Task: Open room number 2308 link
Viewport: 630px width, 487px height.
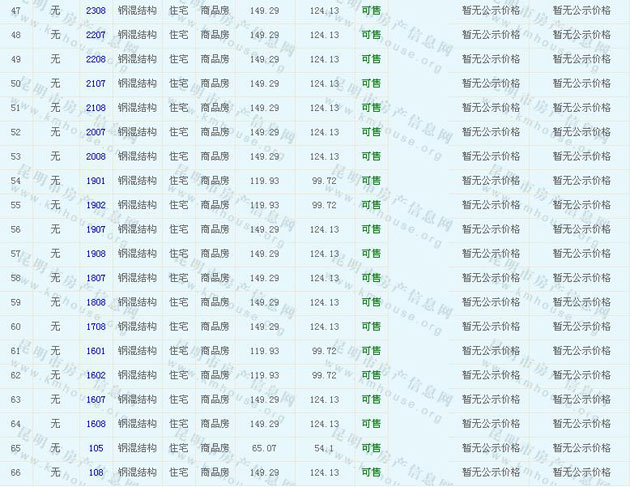Action: pos(96,10)
